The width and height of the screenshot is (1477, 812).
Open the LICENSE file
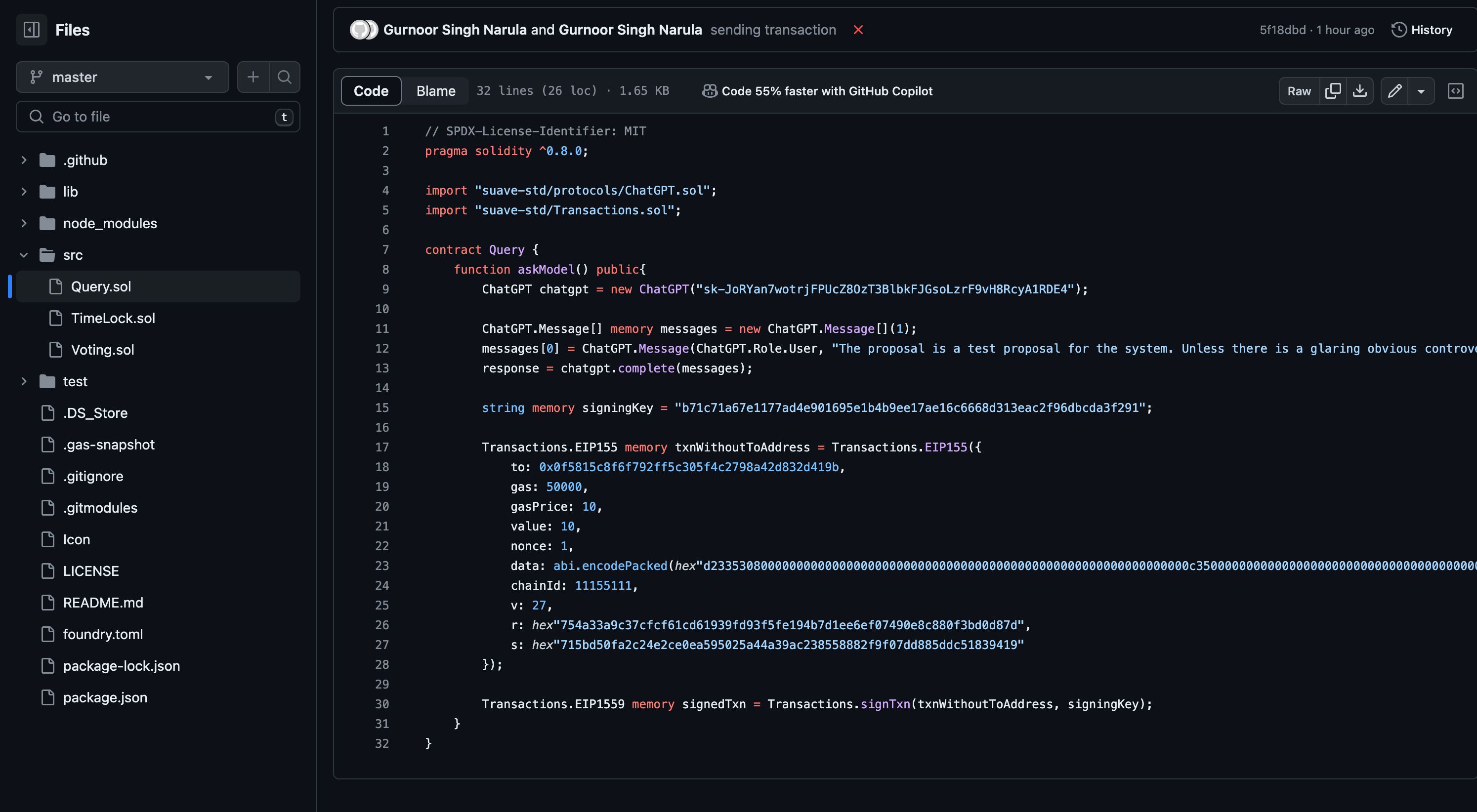pos(91,571)
